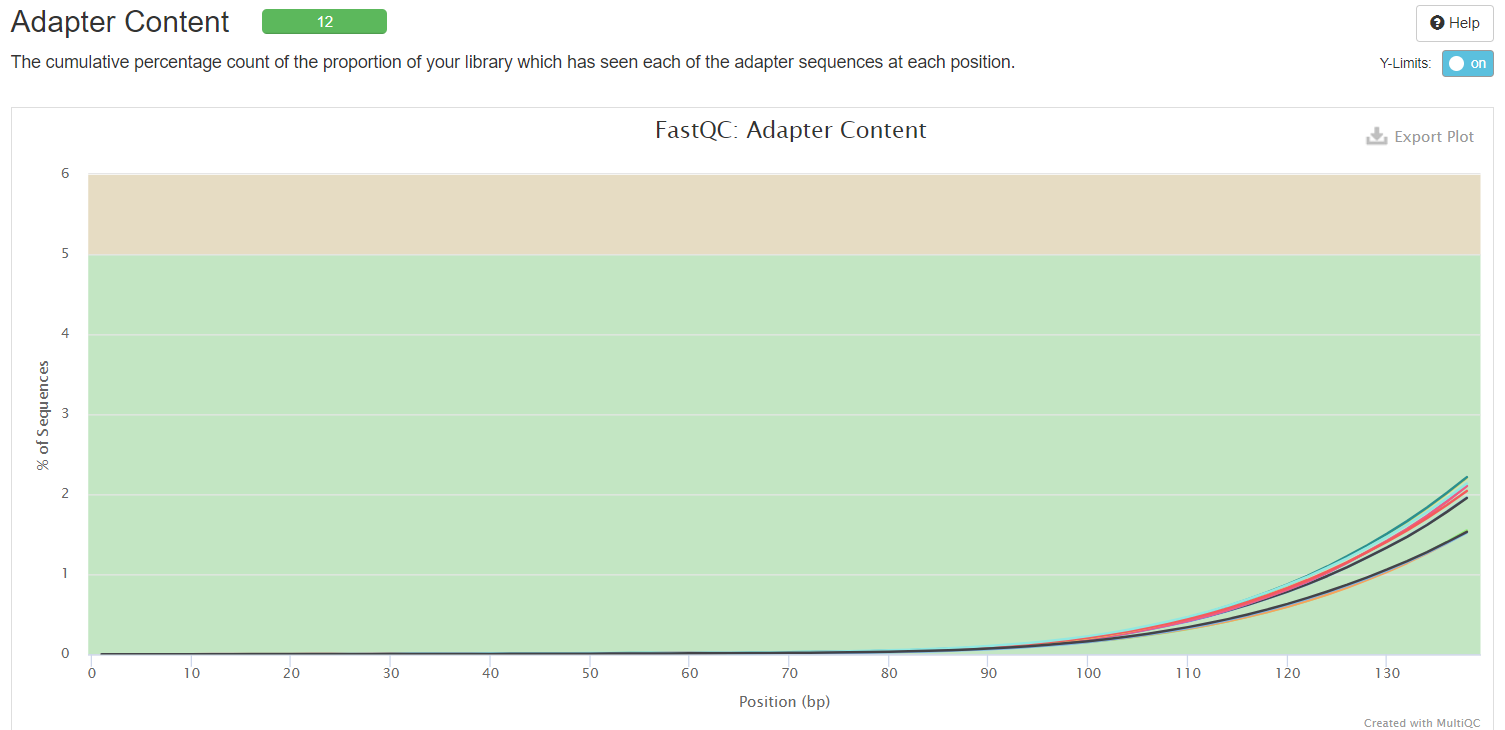This screenshot has height=730, width=1505.
Task: Click the download icon next to Export Plot
Action: click(1377, 135)
